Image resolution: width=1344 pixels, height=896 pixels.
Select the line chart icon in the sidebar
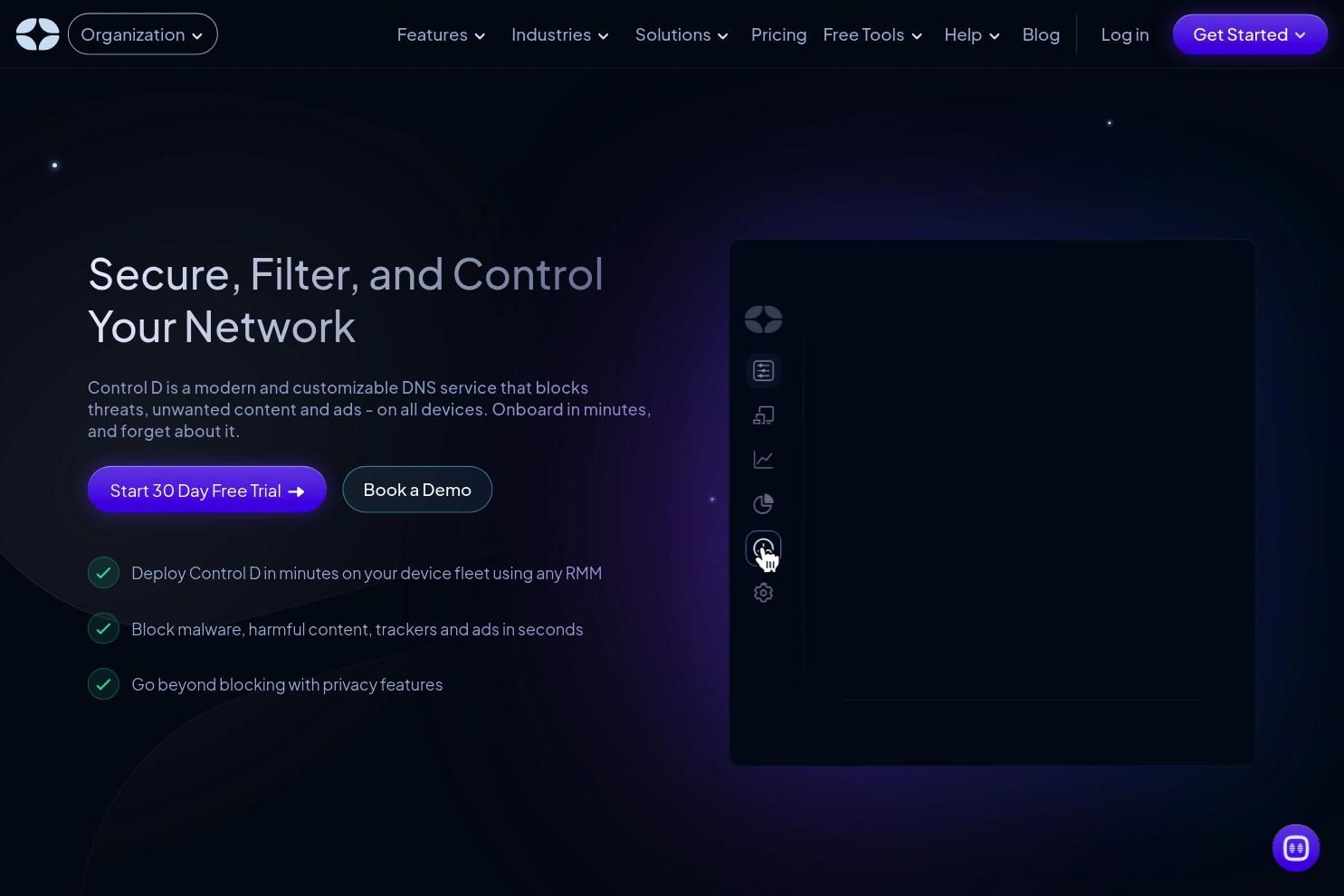(x=763, y=460)
